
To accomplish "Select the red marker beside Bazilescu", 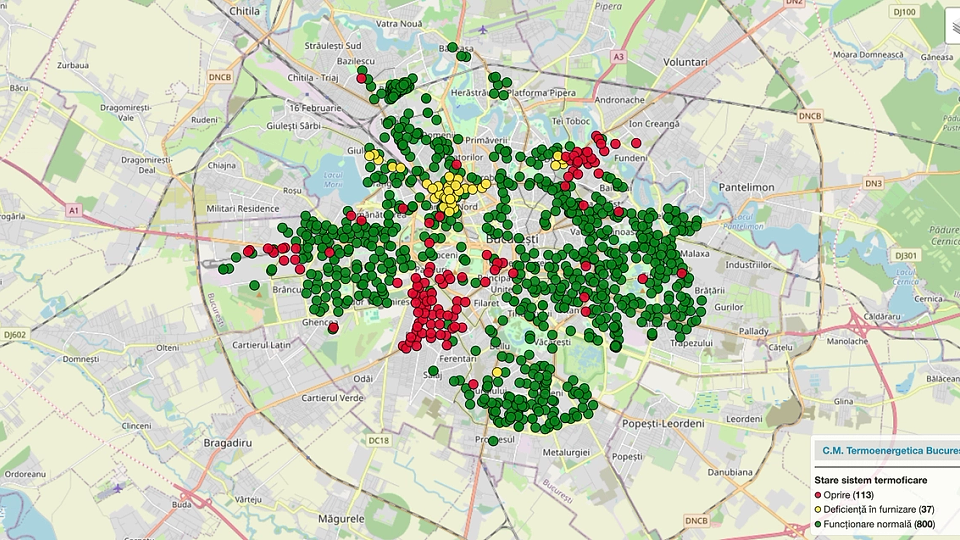I will [x=361, y=78].
